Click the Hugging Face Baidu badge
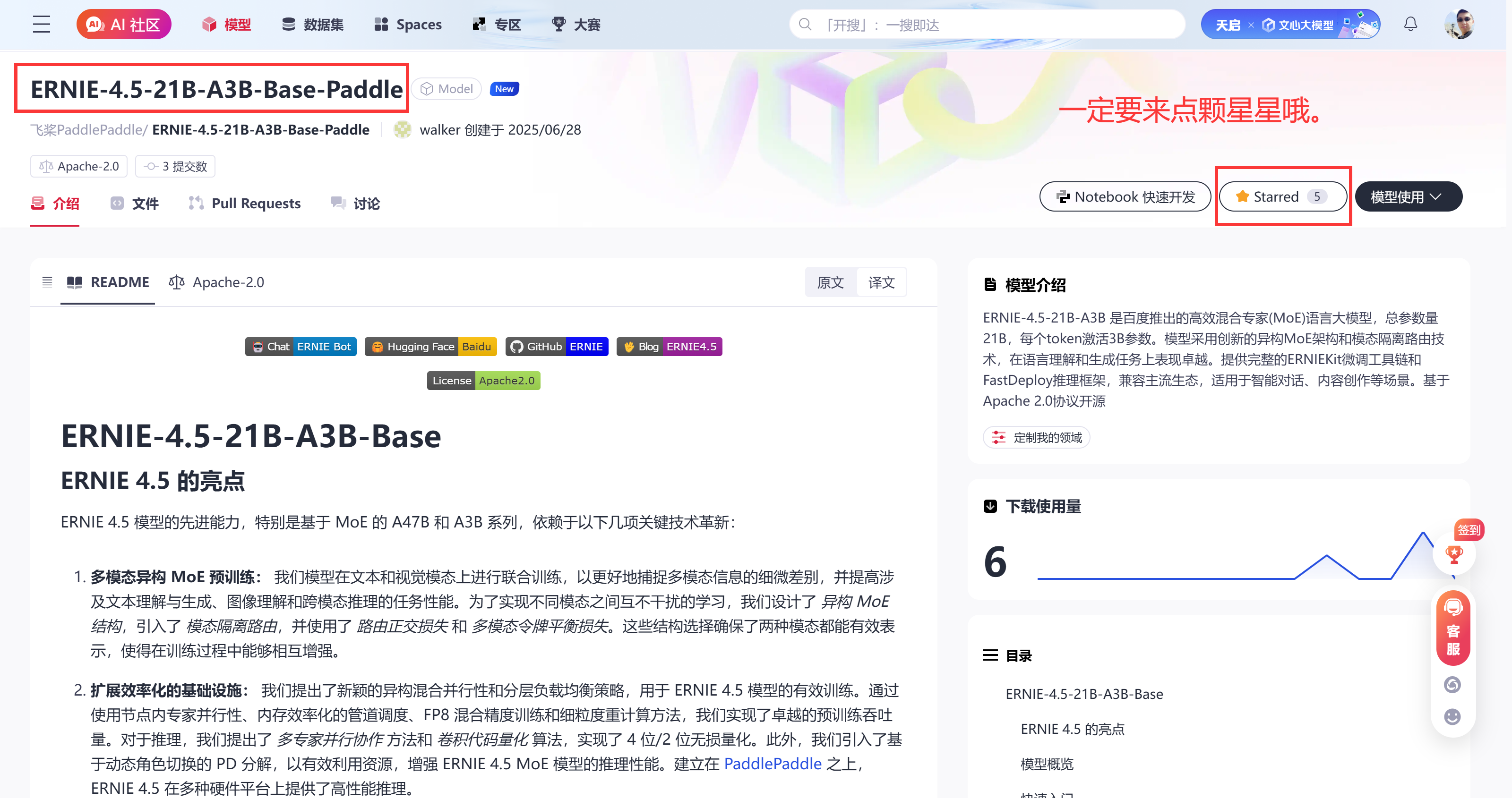Viewport: 1512px width, 799px height. point(430,346)
